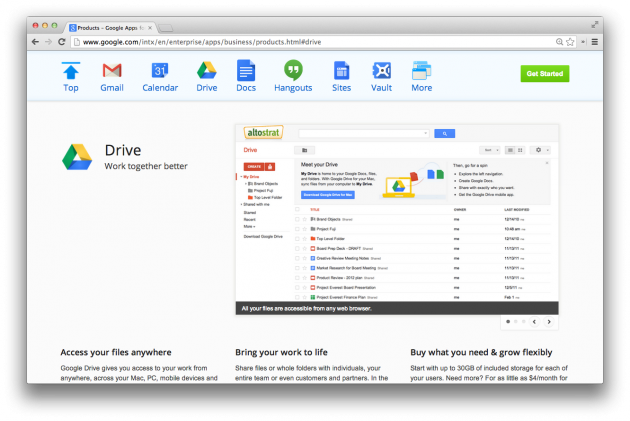Go forward with browser forward arrow

[x=48, y=42]
